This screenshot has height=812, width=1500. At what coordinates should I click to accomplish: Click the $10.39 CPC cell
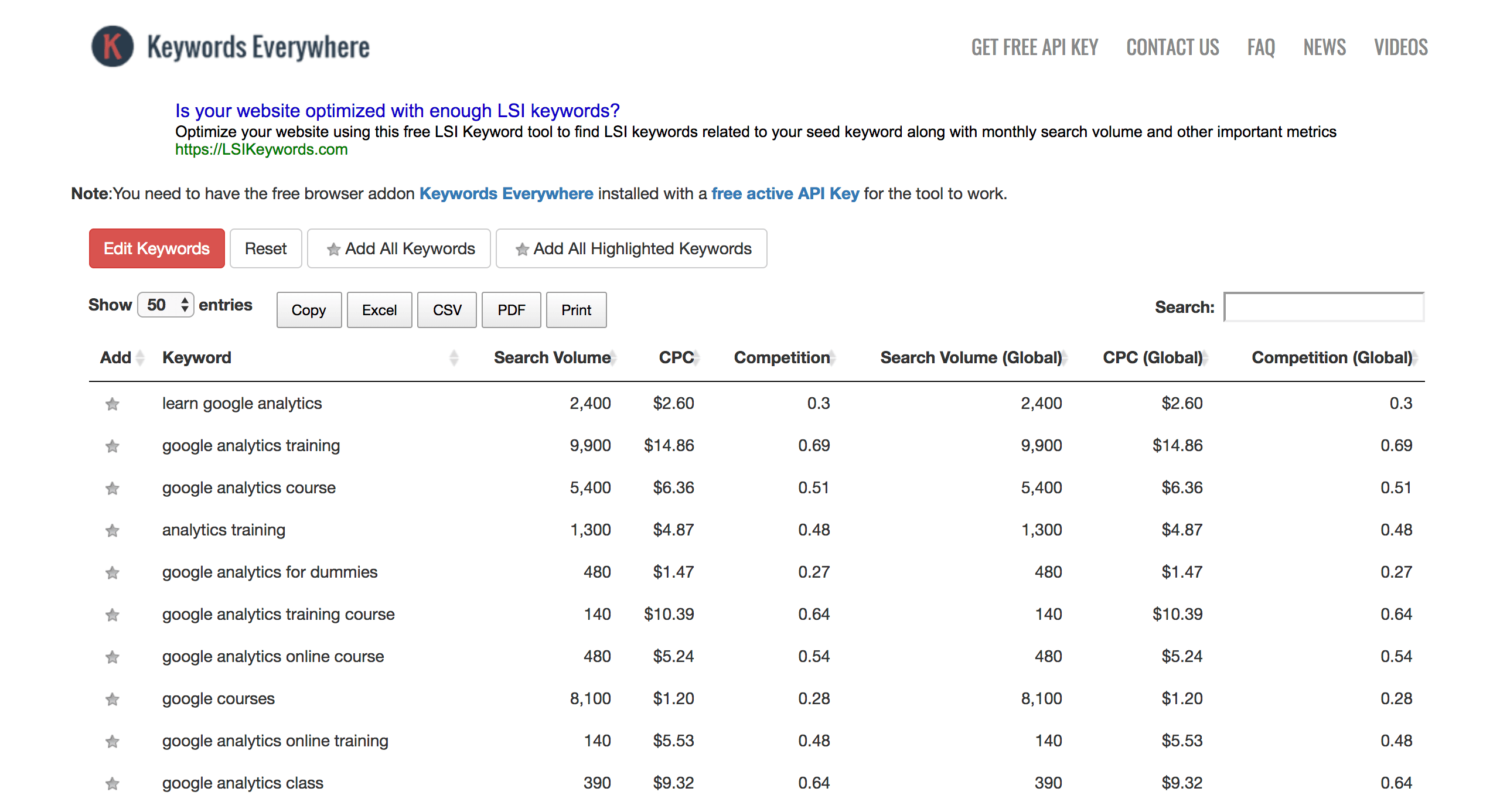669,615
